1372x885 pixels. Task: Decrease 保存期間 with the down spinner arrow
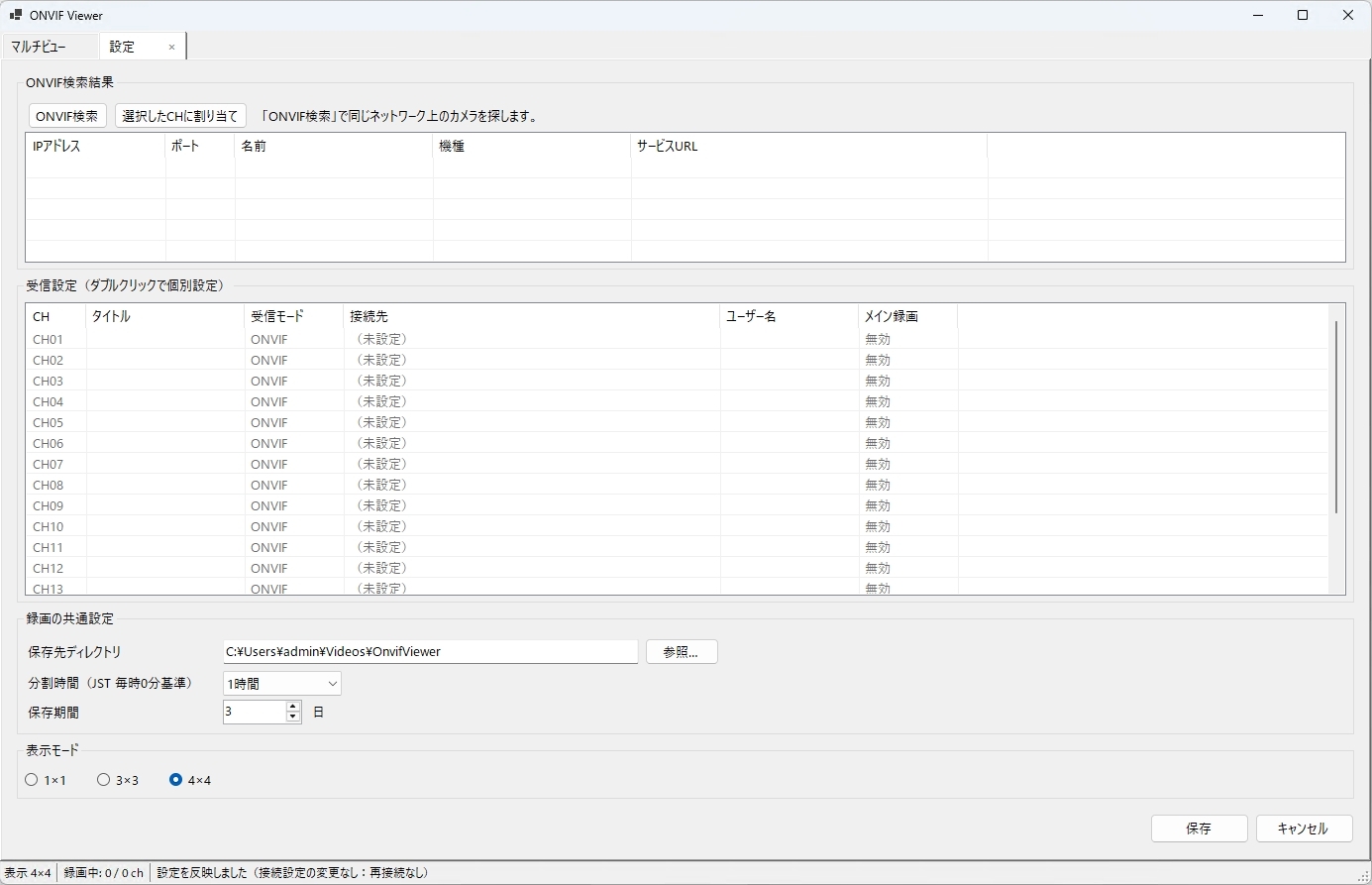coord(293,717)
